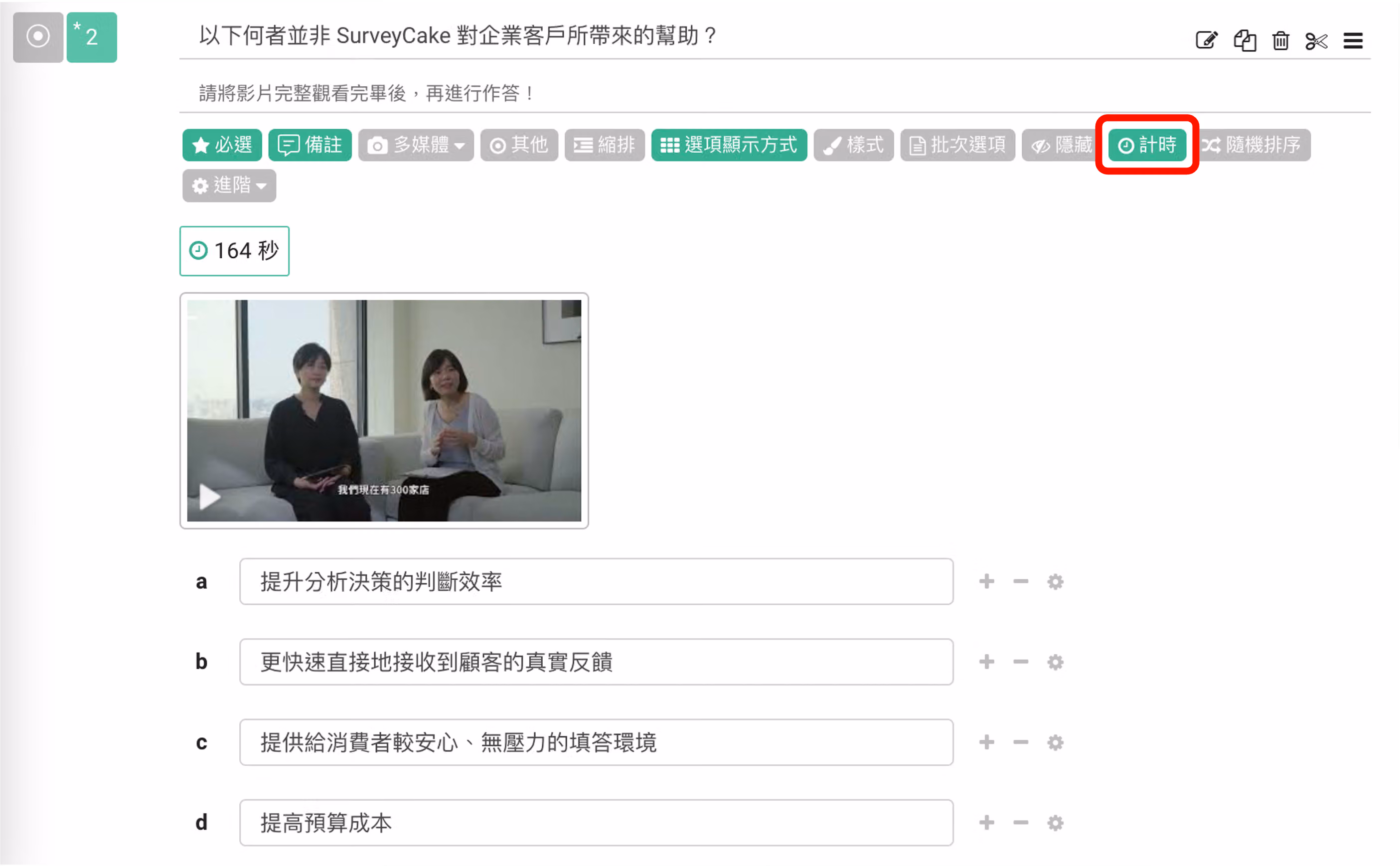Edit option d 提高預算成本 field
The height and width of the screenshot is (866, 1400).
pyautogui.click(x=596, y=823)
